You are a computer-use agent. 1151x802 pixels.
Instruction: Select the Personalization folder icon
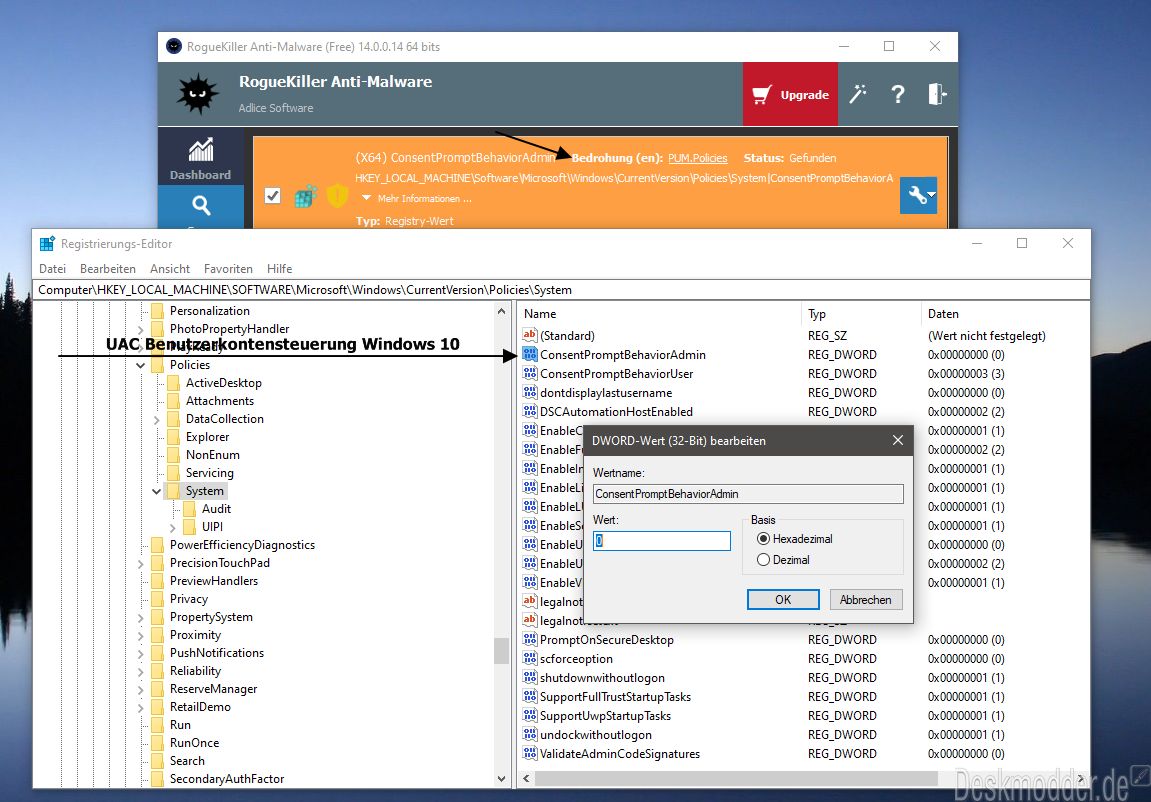157,311
